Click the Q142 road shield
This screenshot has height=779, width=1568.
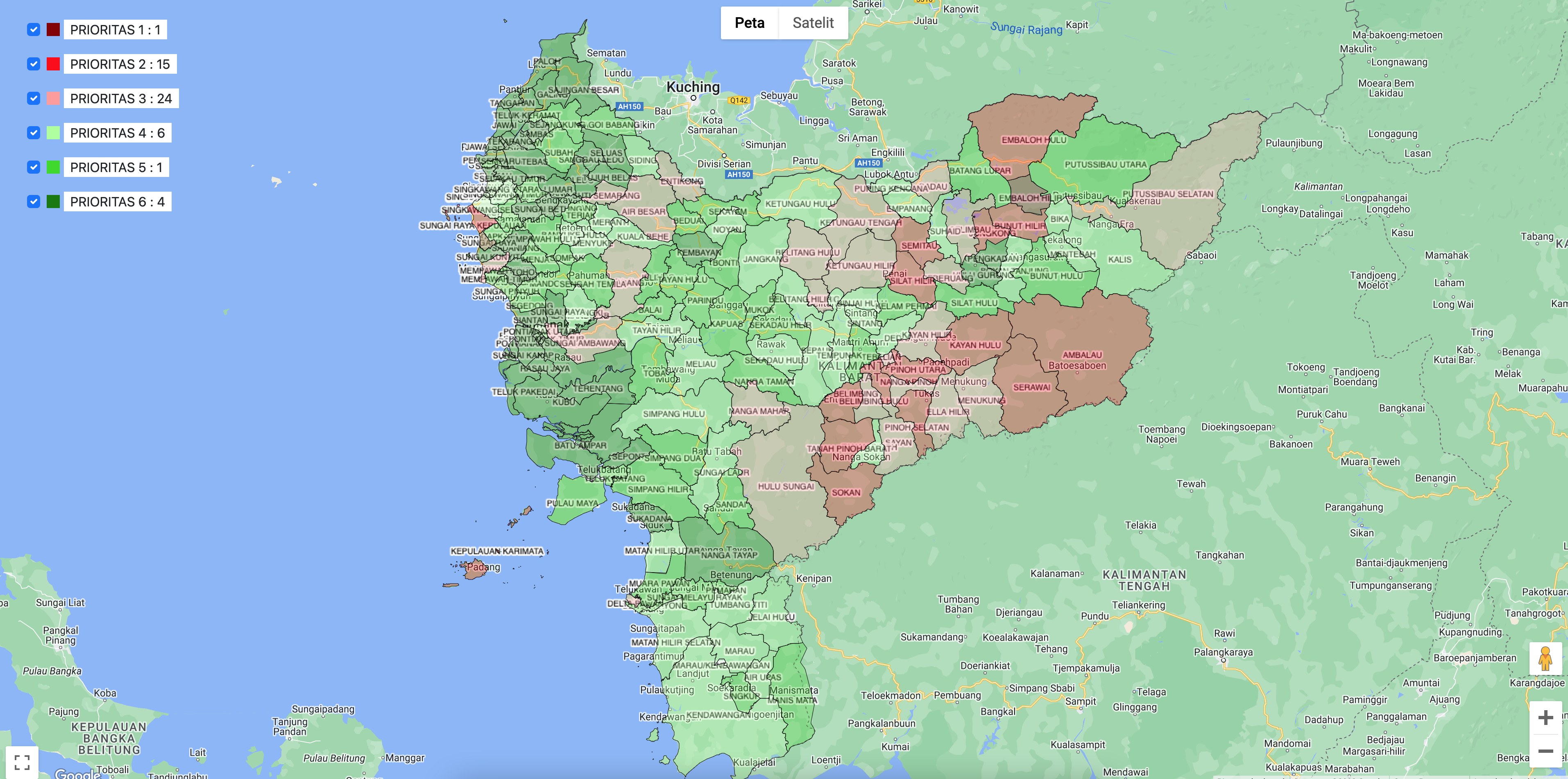tap(739, 100)
